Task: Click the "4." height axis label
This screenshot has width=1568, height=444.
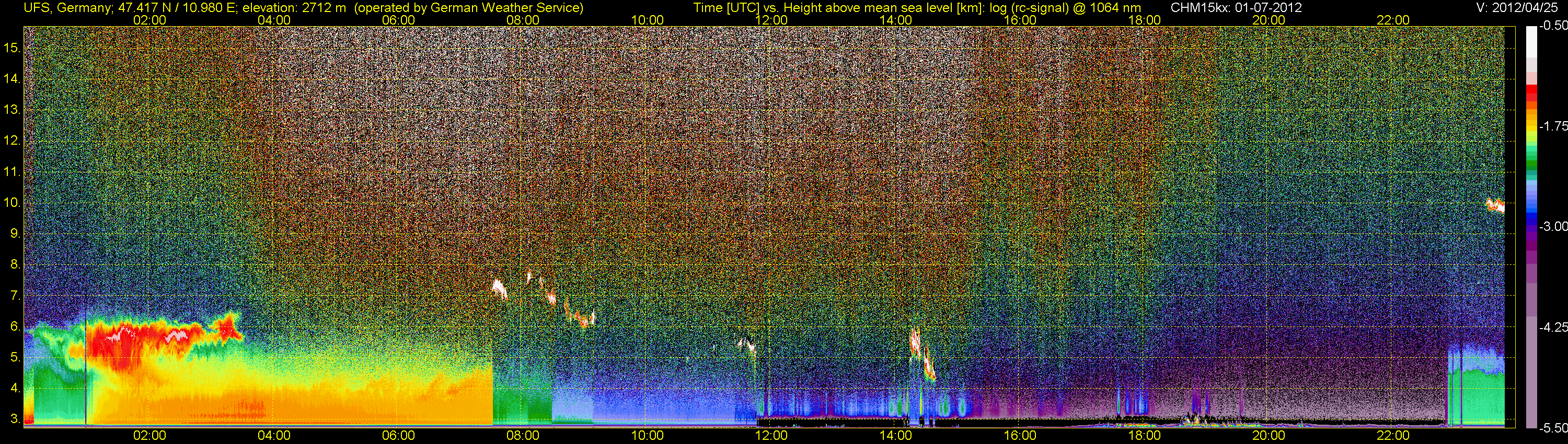Action: click(x=15, y=388)
